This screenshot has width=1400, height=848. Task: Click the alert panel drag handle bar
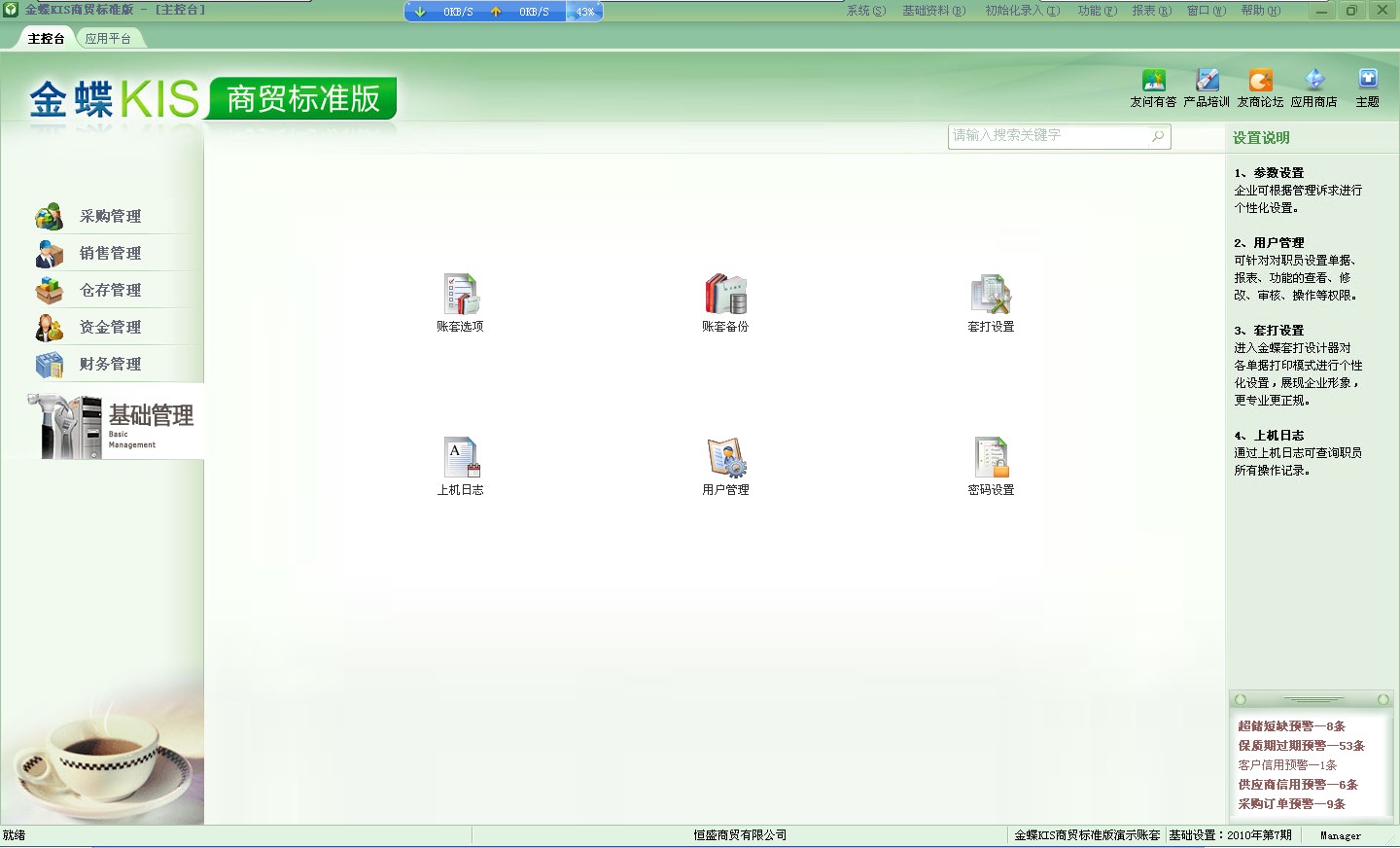1312,699
